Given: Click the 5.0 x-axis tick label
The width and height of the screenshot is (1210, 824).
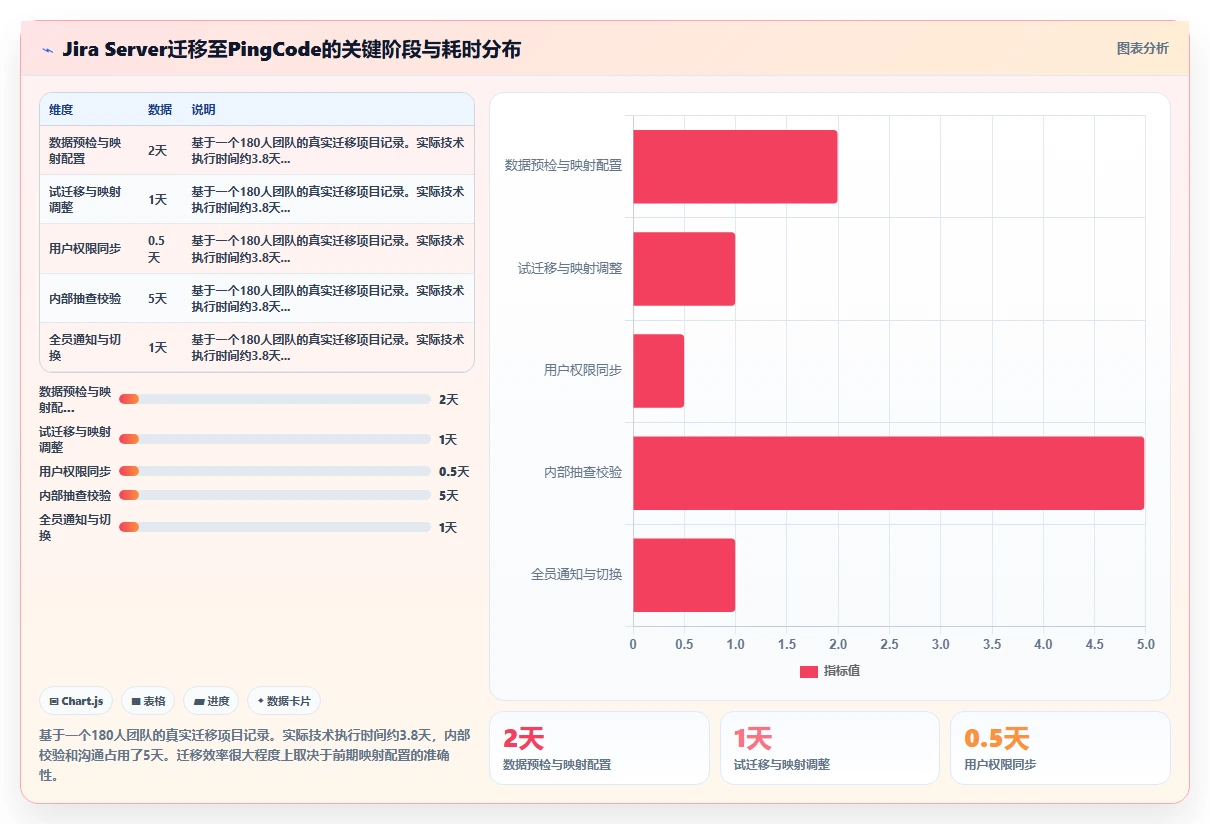Looking at the screenshot, I should (x=1145, y=644).
